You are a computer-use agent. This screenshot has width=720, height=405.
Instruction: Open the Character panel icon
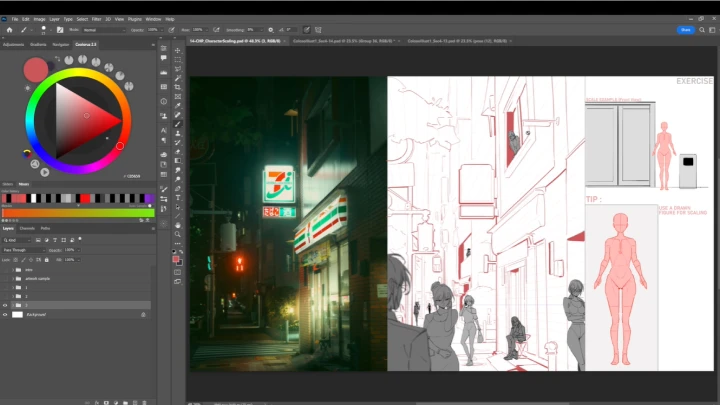coord(163,130)
